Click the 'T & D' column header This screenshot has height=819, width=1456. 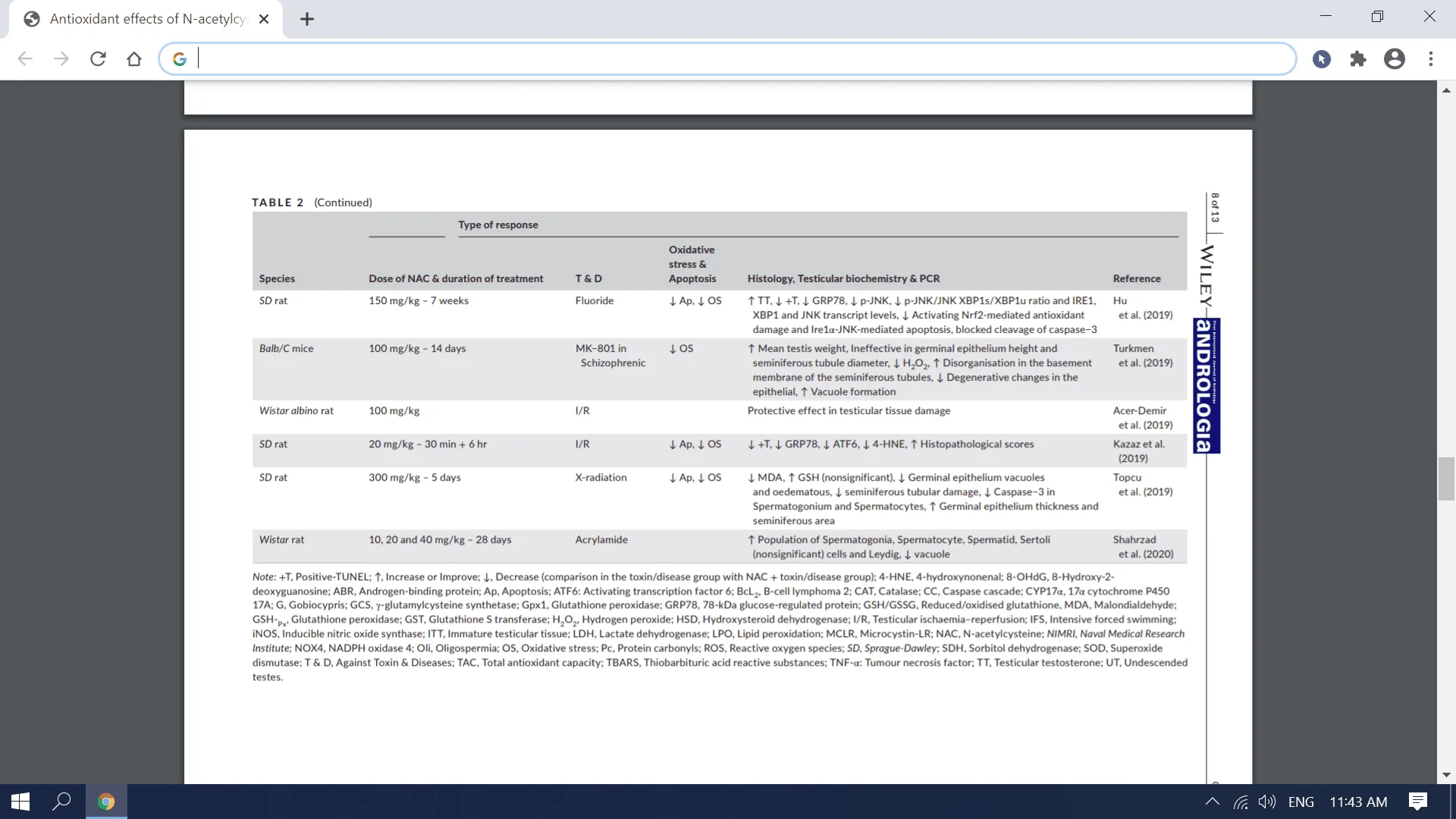588,278
